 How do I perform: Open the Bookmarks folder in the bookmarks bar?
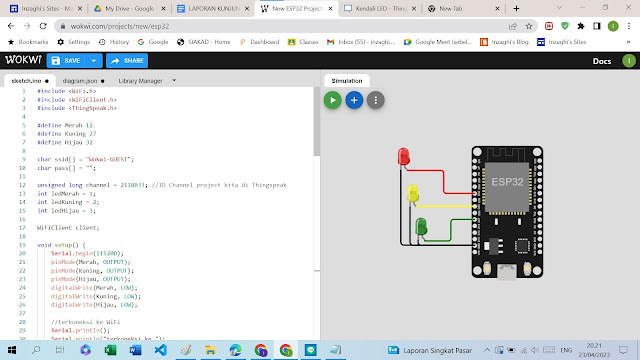tap(28, 42)
